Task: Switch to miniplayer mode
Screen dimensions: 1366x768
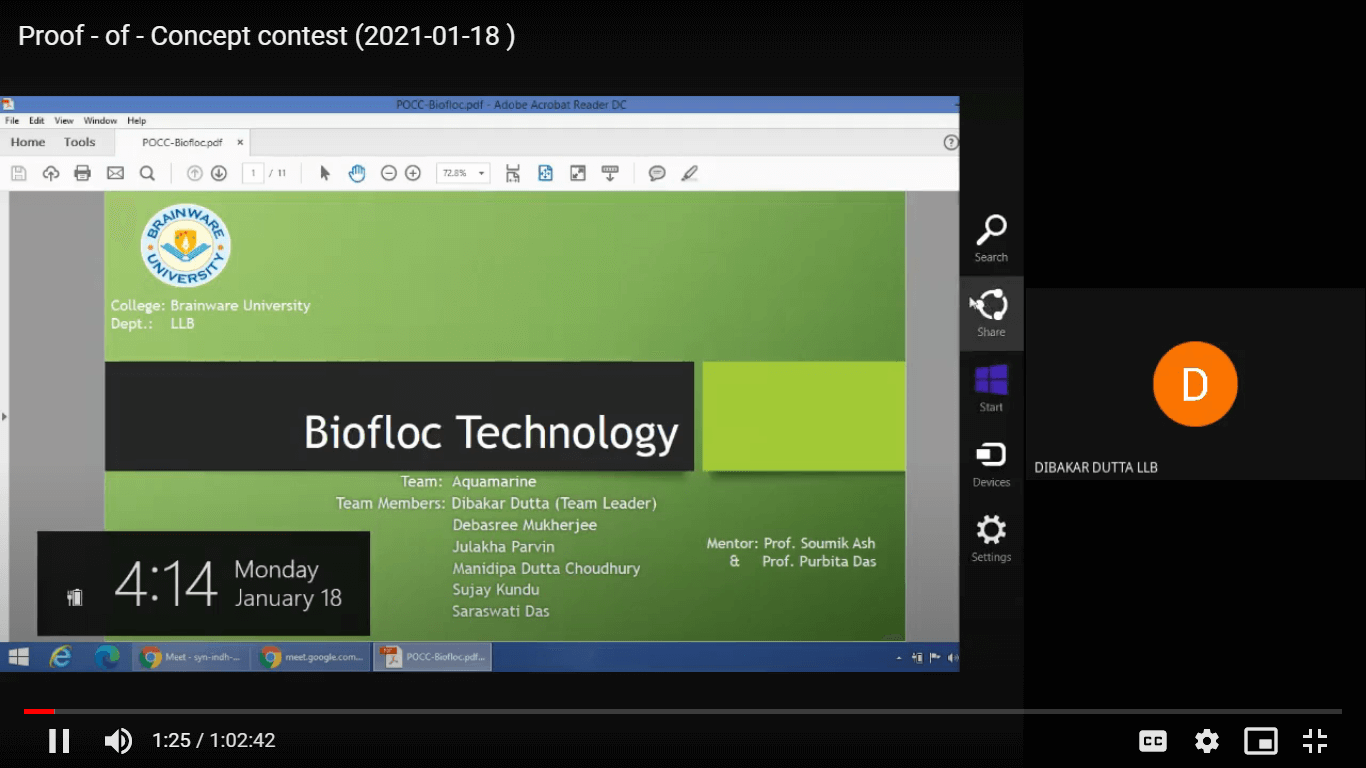Action: click(x=1261, y=741)
